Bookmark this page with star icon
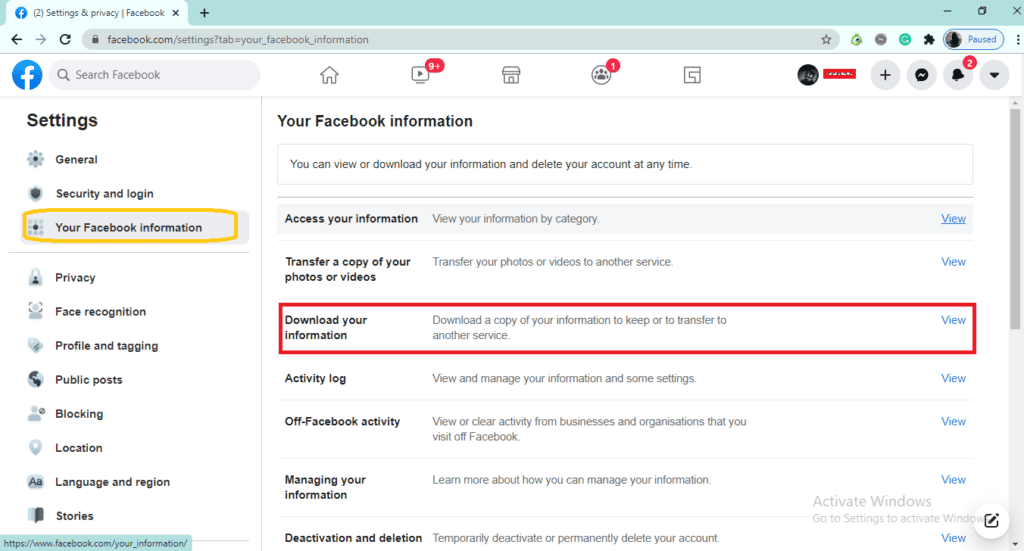 (x=826, y=40)
